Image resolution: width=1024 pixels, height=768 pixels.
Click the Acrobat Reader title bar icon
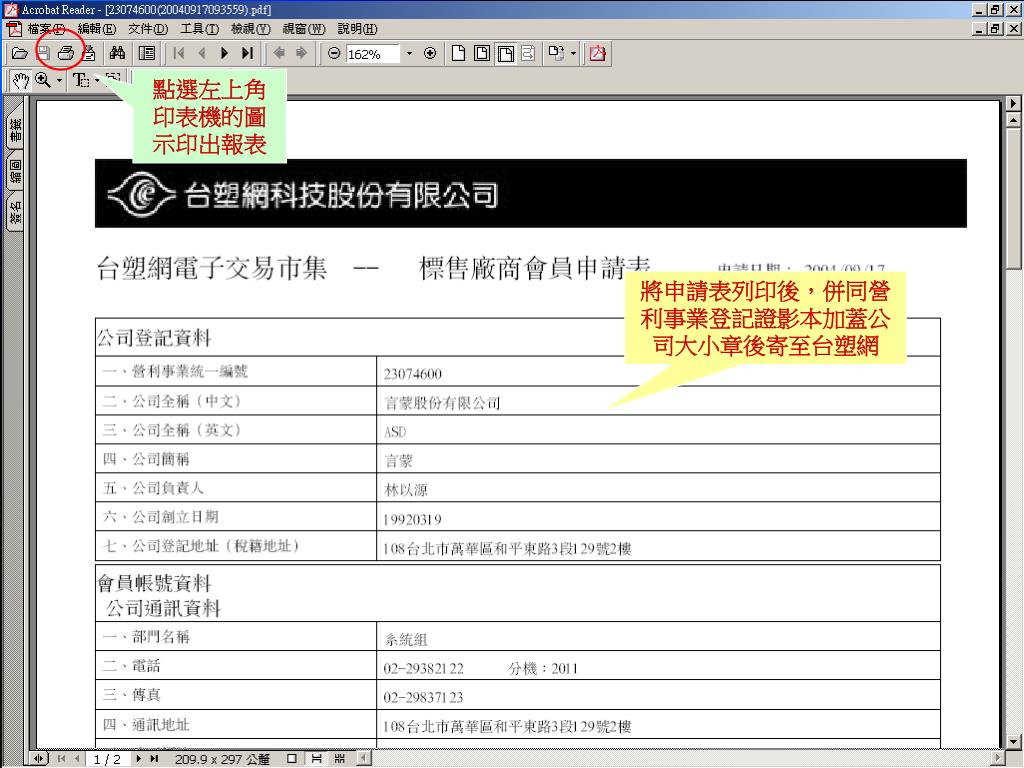tap(10, 9)
